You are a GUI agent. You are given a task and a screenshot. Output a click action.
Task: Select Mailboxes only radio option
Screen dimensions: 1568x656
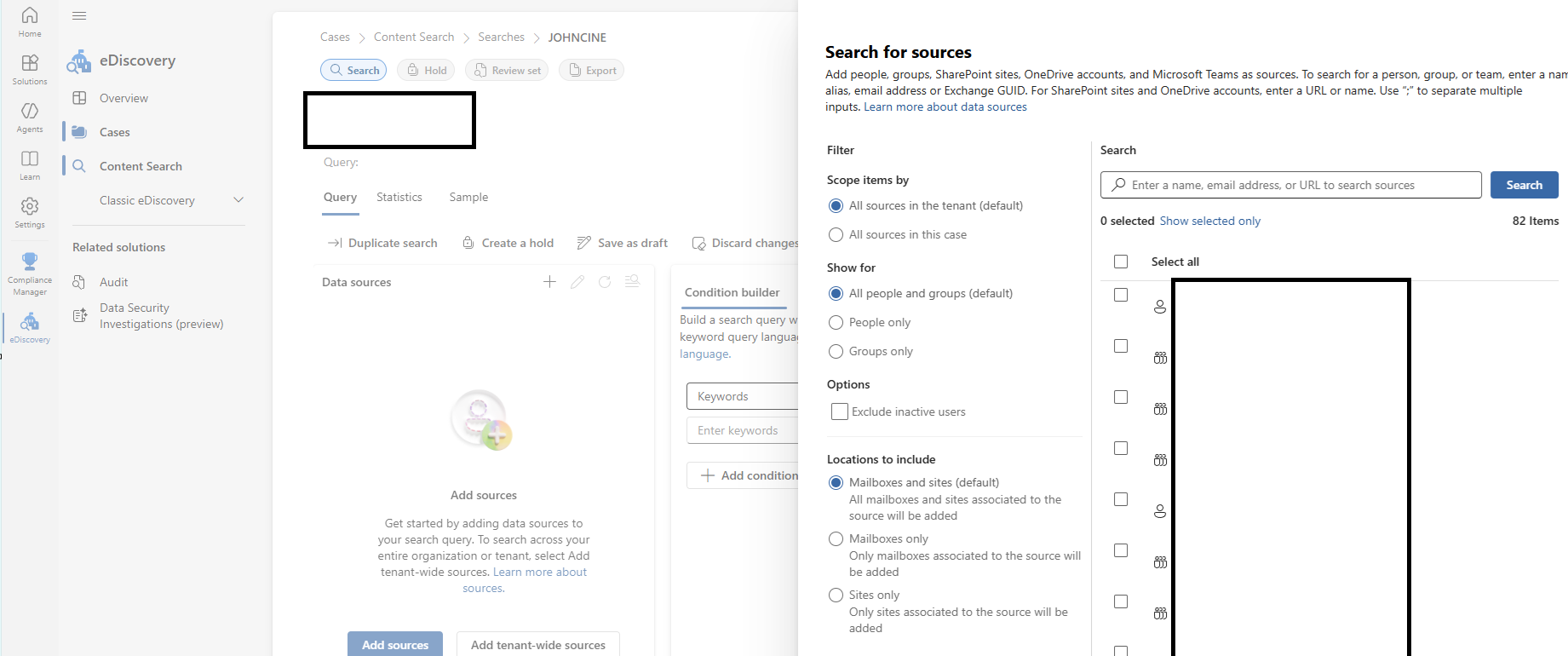(x=836, y=539)
